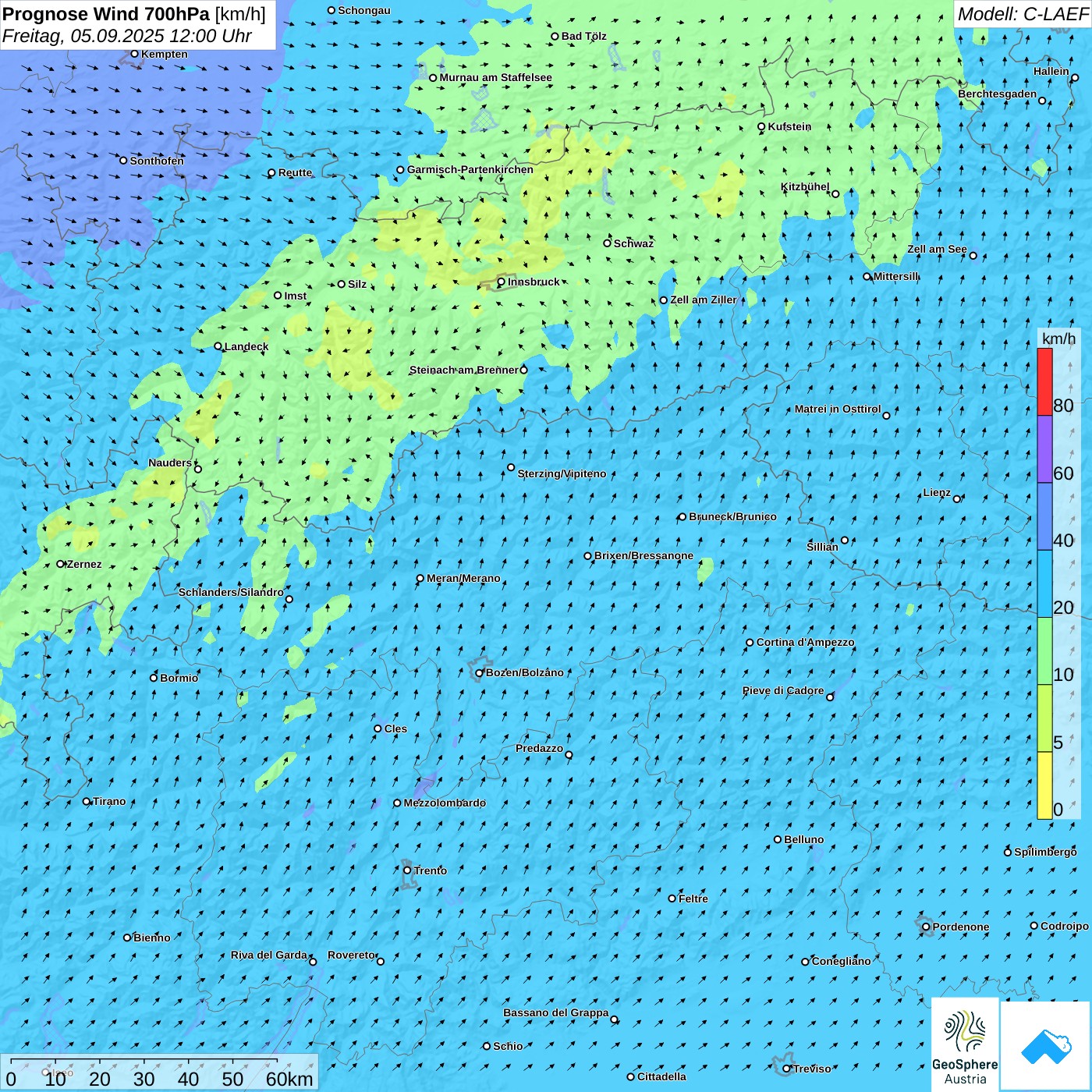Image resolution: width=1092 pixels, height=1092 pixels.
Task: Click the '60km' scale bar label
Action: pos(289,1079)
